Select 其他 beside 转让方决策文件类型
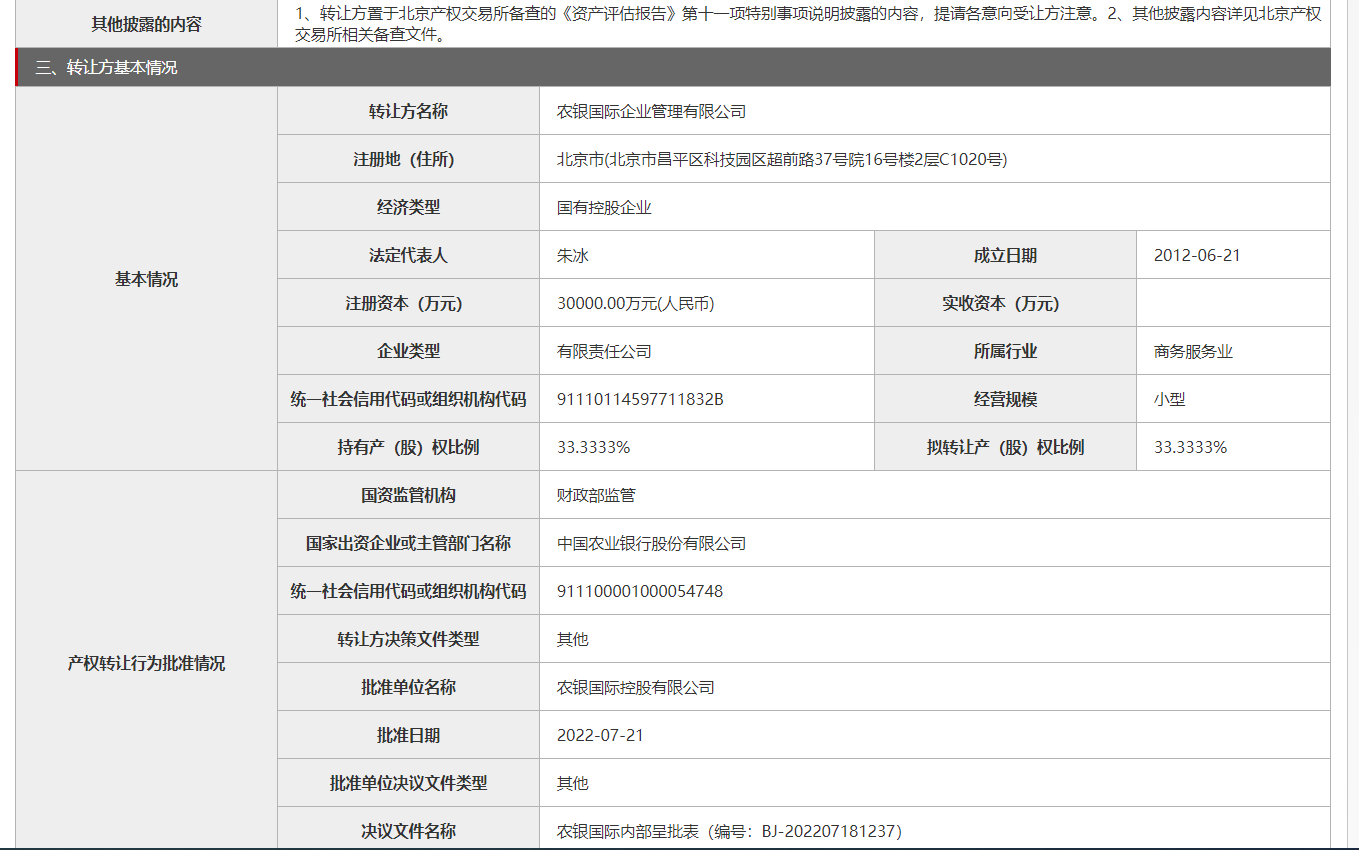The image size is (1359, 850). coord(573,640)
